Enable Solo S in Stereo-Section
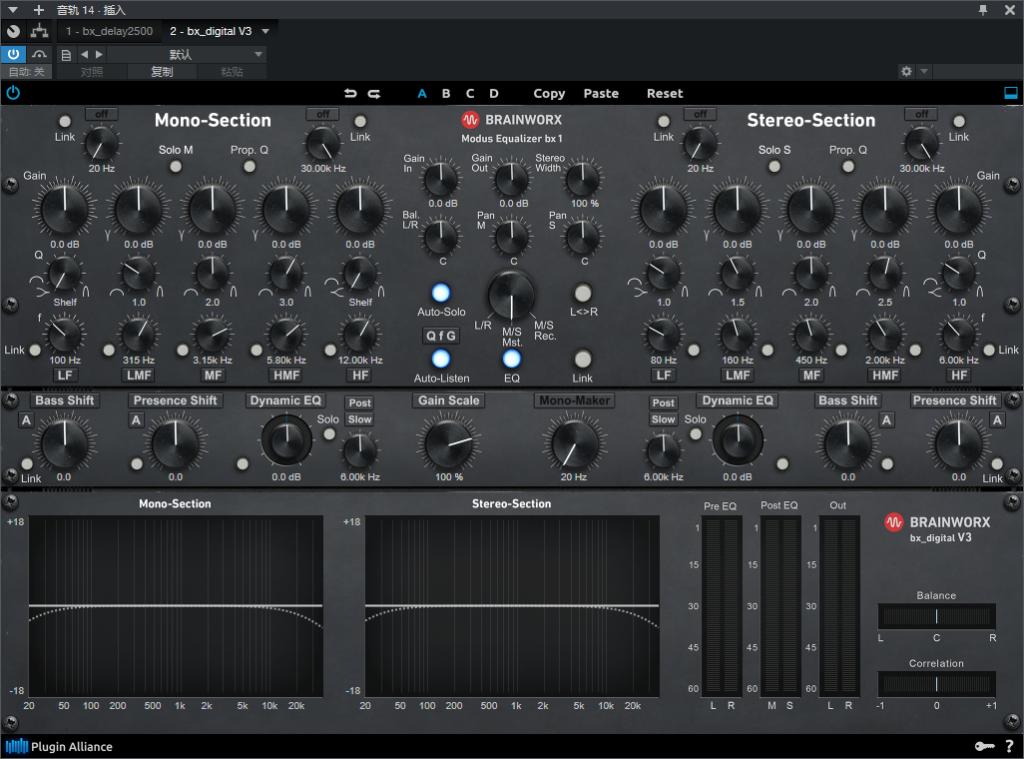 (774, 167)
